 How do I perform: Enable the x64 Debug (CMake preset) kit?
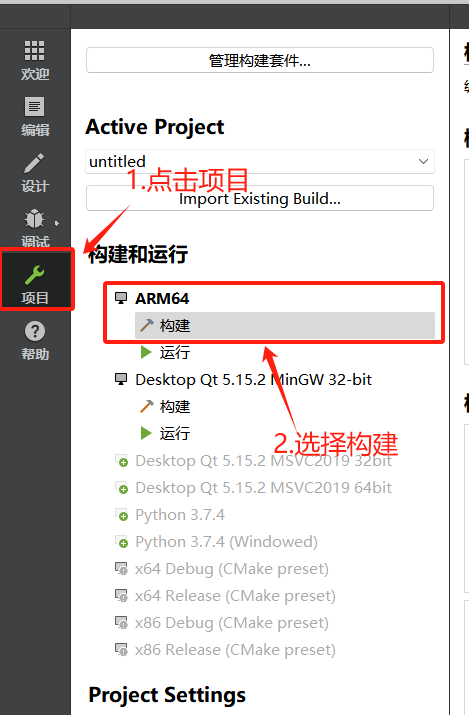click(x=222, y=569)
